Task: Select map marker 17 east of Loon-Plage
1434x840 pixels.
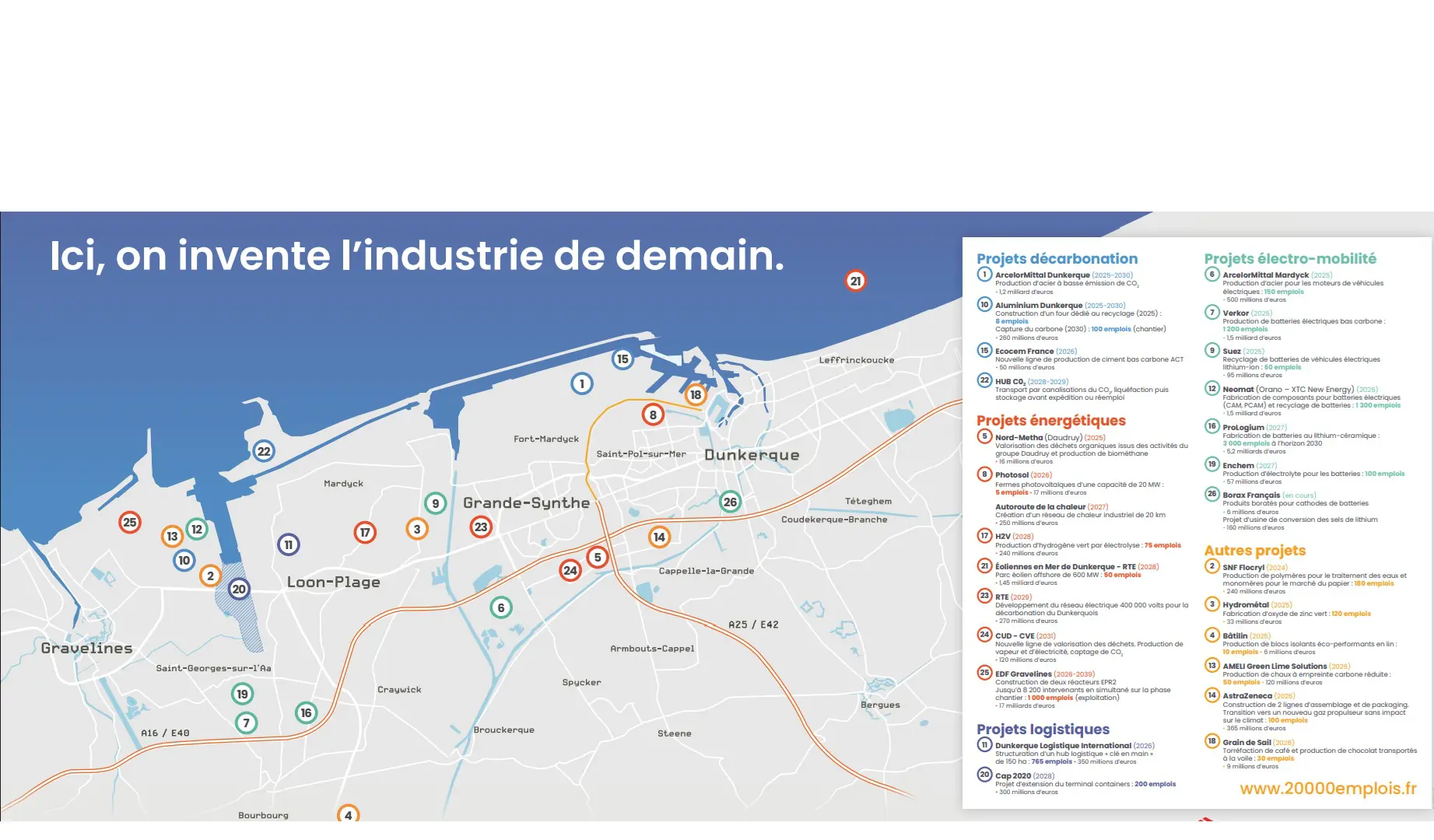Action: [x=365, y=532]
